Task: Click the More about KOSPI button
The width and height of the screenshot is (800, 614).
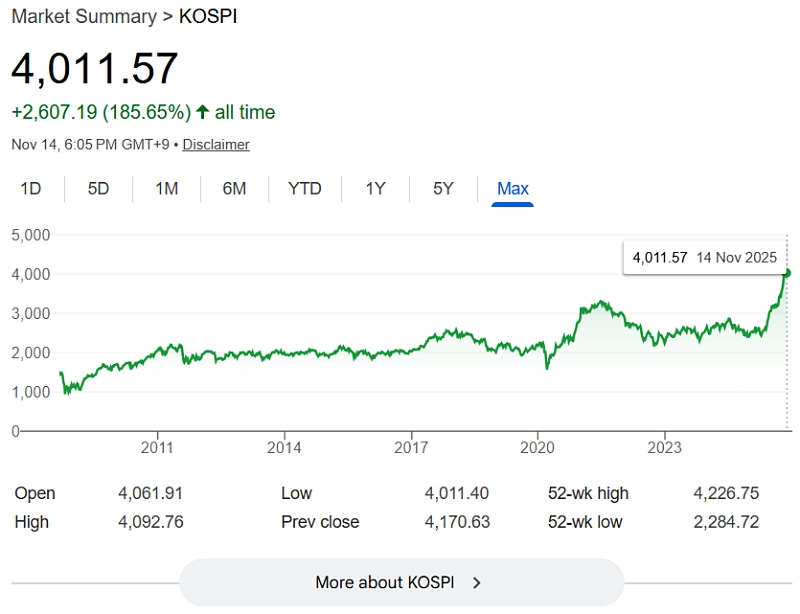Action: click(401, 582)
